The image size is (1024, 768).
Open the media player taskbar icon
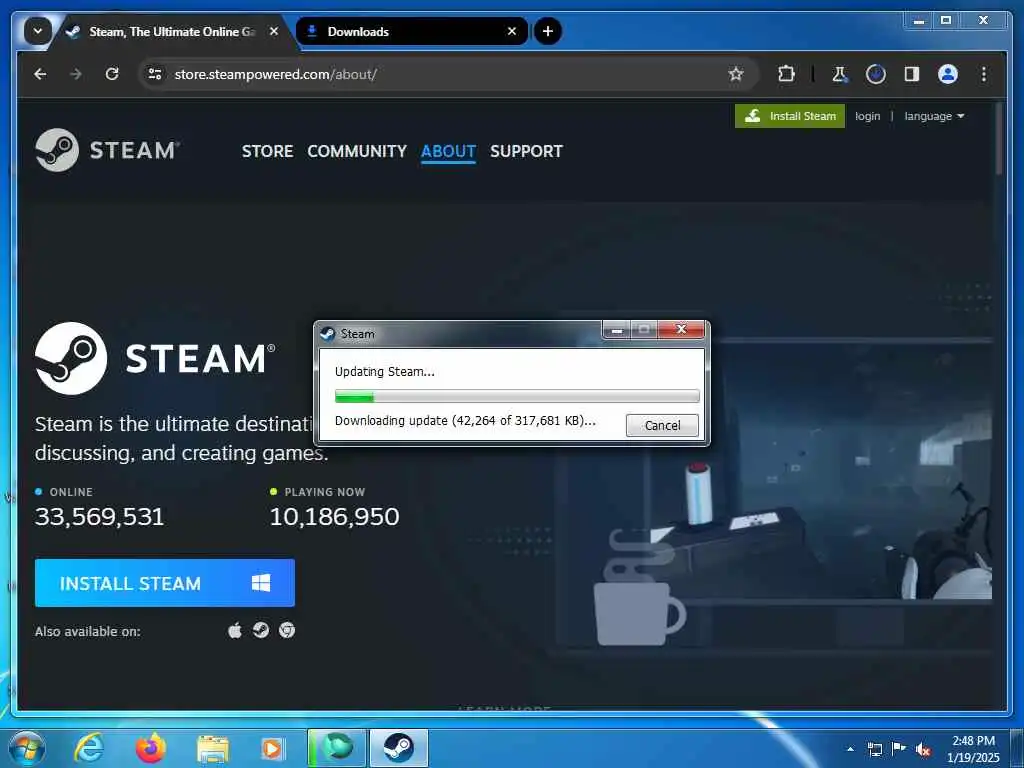tap(273, 748)
